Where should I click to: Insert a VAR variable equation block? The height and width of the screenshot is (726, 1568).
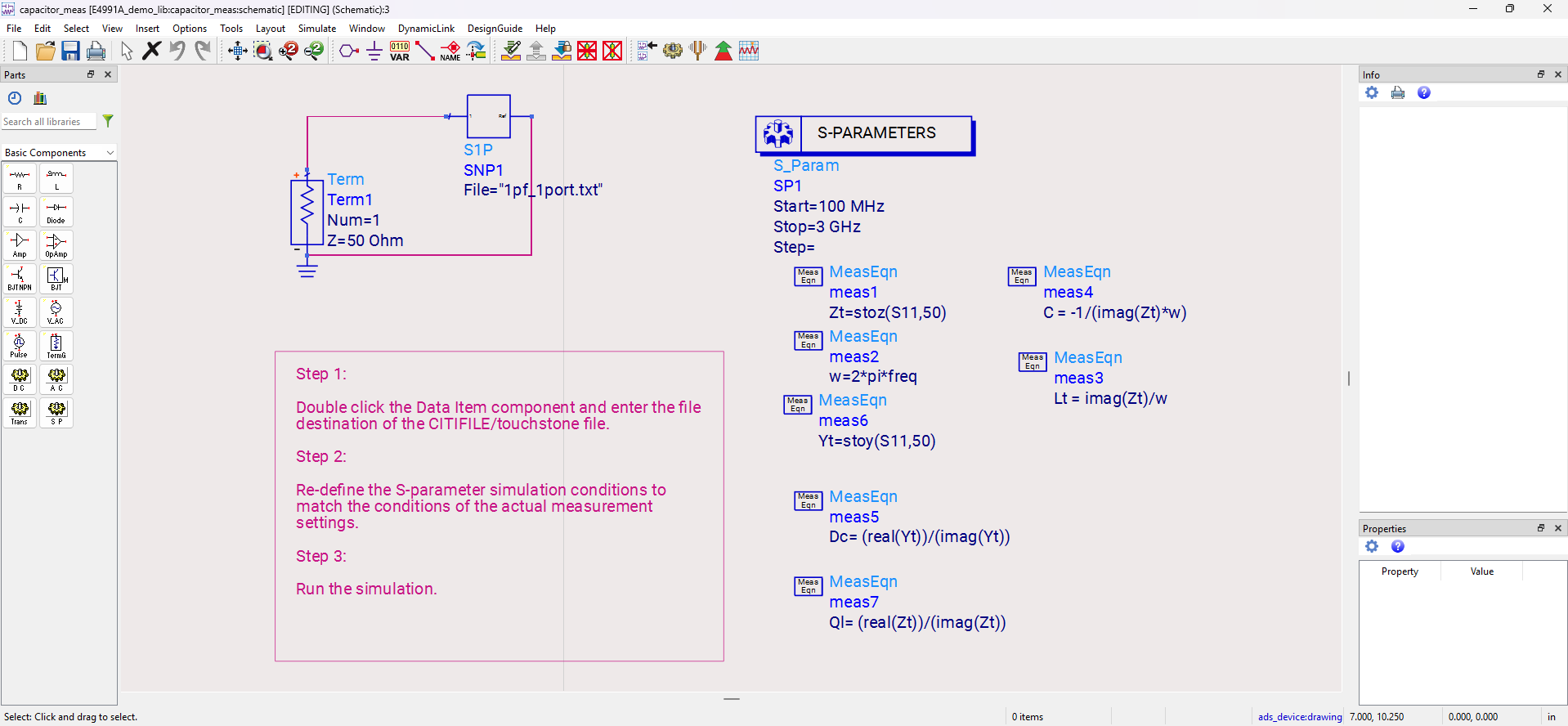coord(400,51)
